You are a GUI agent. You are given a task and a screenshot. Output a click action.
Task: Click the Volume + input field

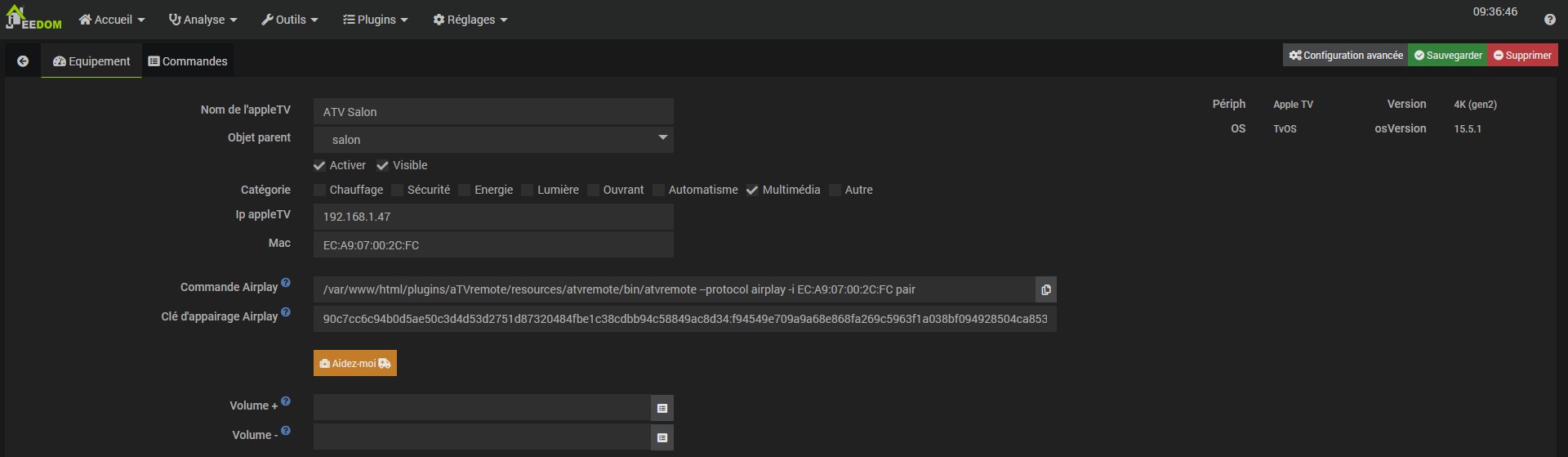[x=482, y=408]
